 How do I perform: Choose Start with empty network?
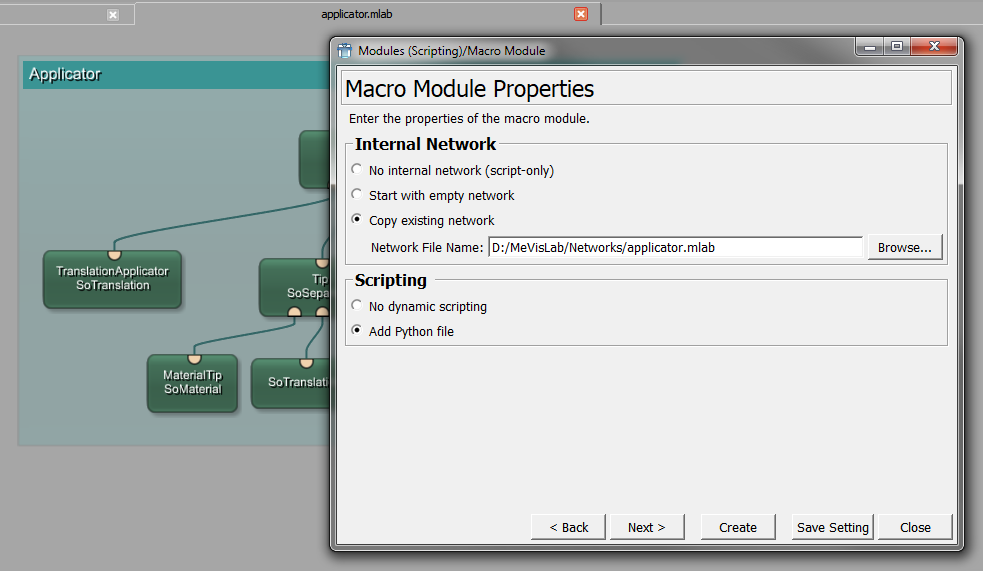(x=357, y=195)
